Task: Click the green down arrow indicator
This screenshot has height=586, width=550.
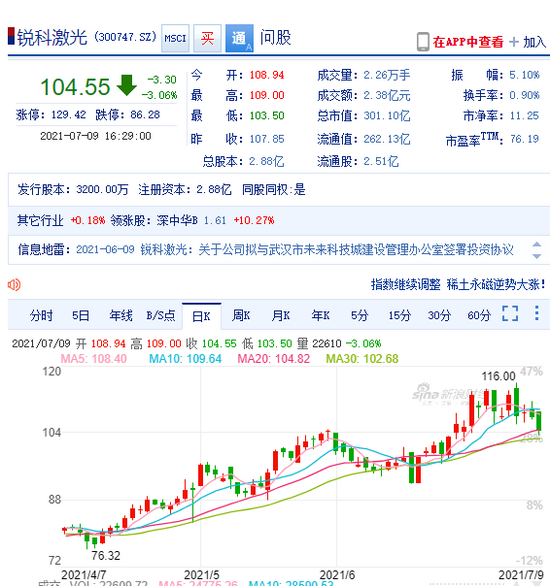Action: [x=127, y=85]
